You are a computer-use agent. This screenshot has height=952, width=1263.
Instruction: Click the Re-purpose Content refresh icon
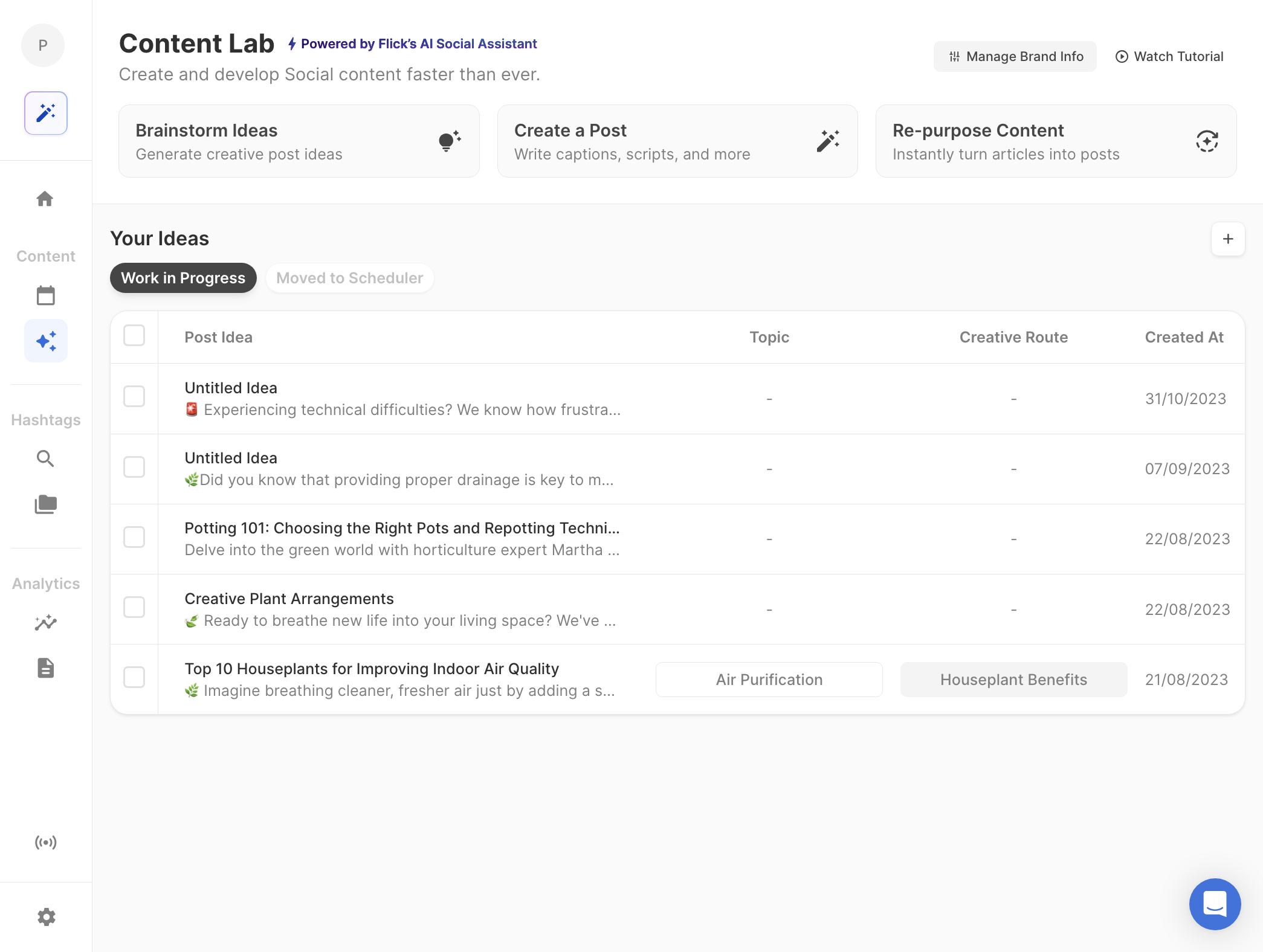point(1207,141)
